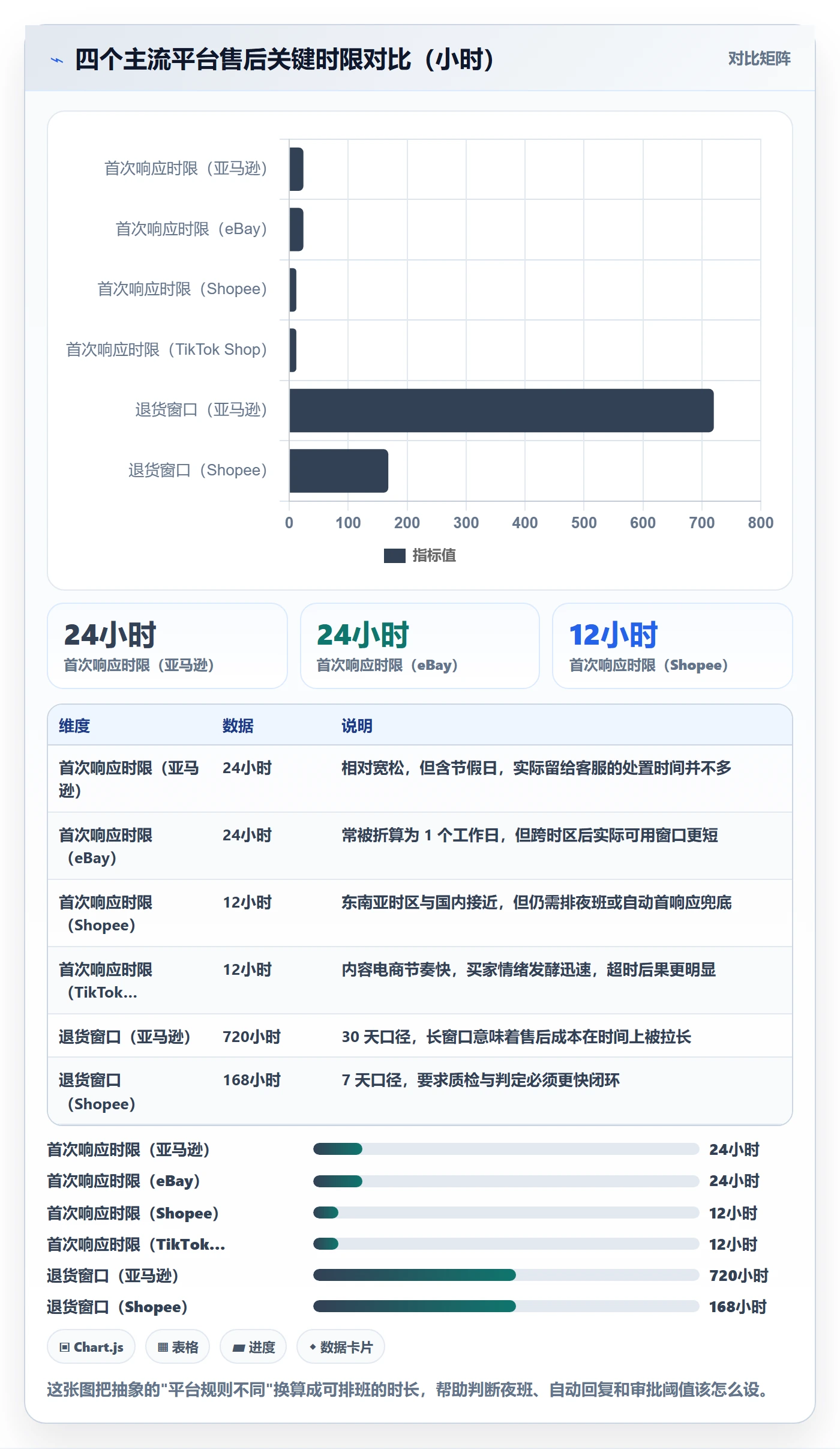840x1449 pixels.
Task: Select the Chart.js tag chip
Action: click(x=91, y=1347)
